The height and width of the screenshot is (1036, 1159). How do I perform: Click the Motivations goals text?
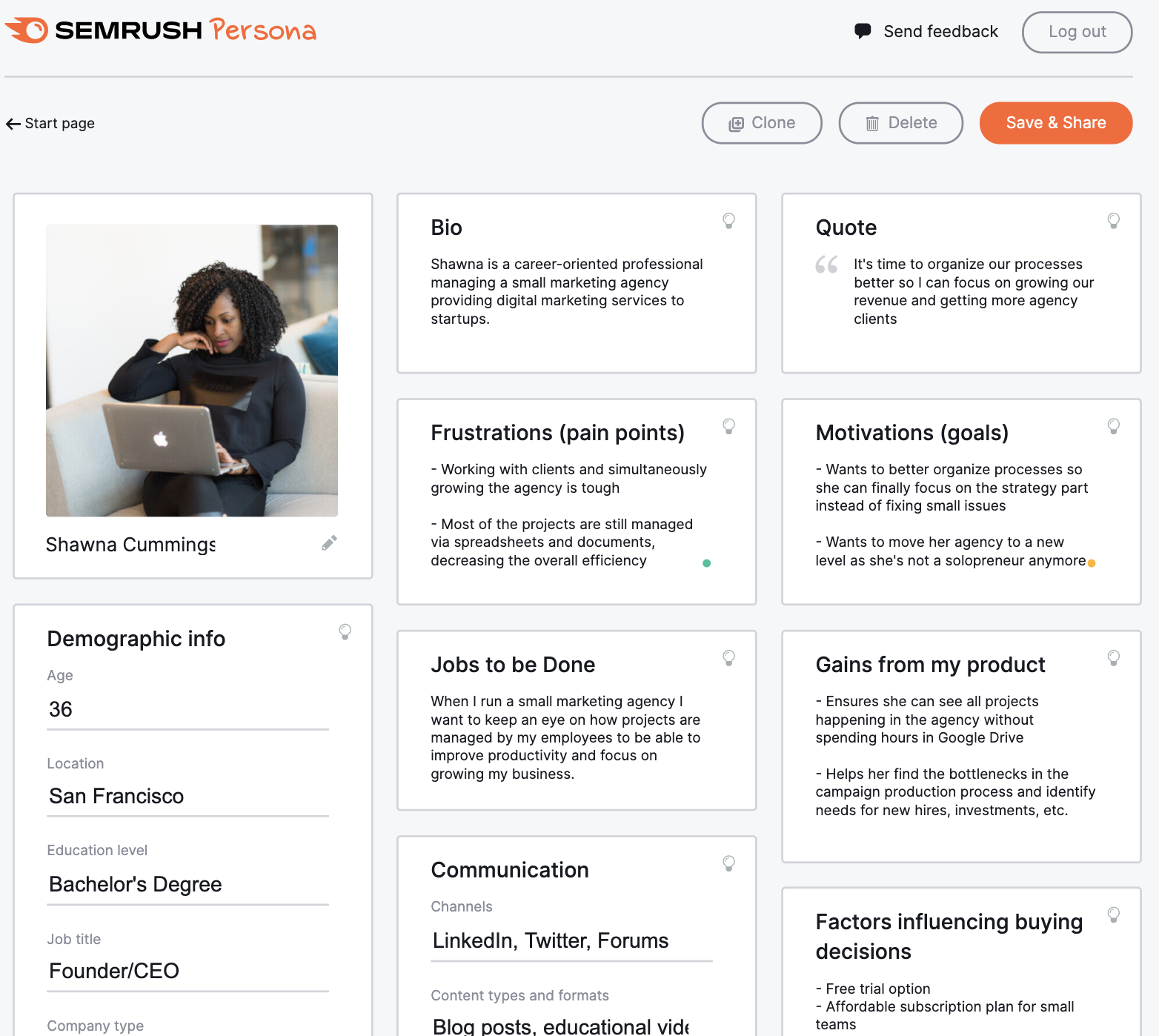952,515
